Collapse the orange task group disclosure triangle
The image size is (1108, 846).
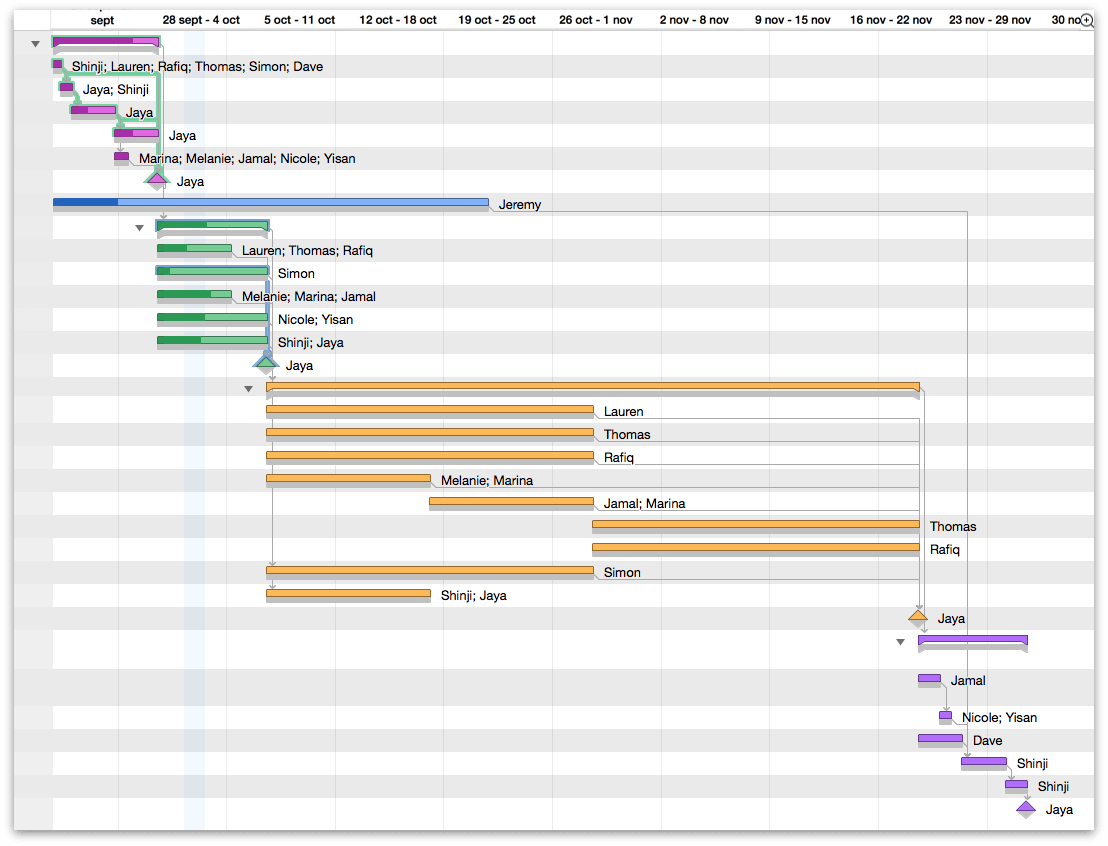(x=248, y=388)
